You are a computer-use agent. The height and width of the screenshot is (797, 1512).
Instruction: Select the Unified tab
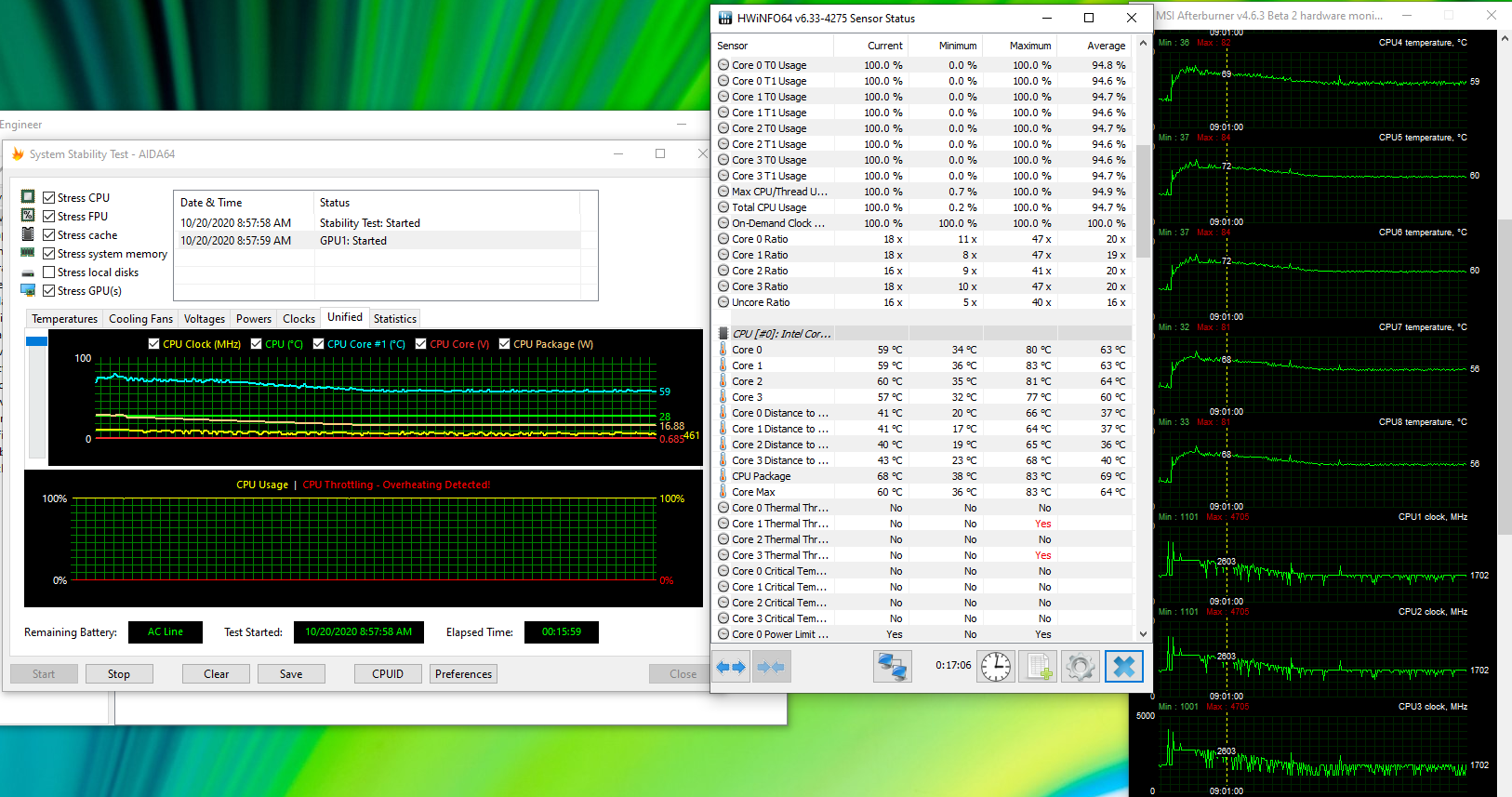pyautogui.click(x=345, y=317)
